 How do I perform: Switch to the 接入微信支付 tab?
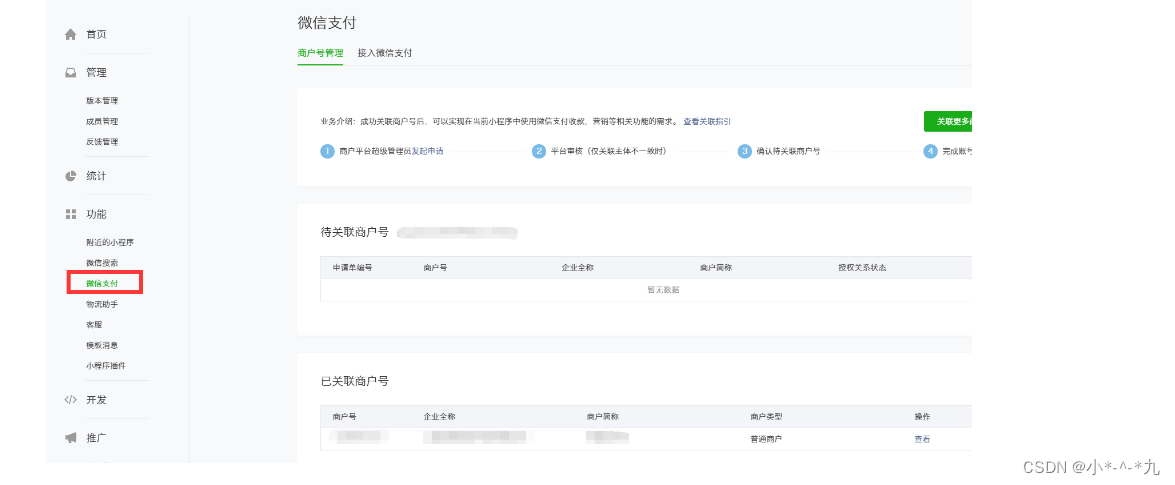click(x=384, y=53)
